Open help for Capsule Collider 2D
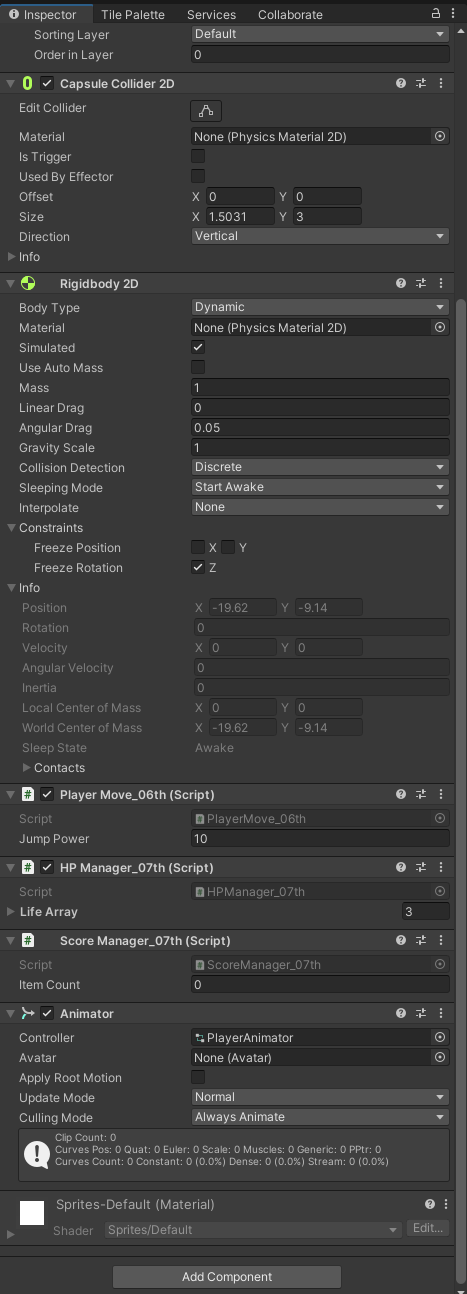The width and height of the screenshot is (467, 1294). [401, 84]
